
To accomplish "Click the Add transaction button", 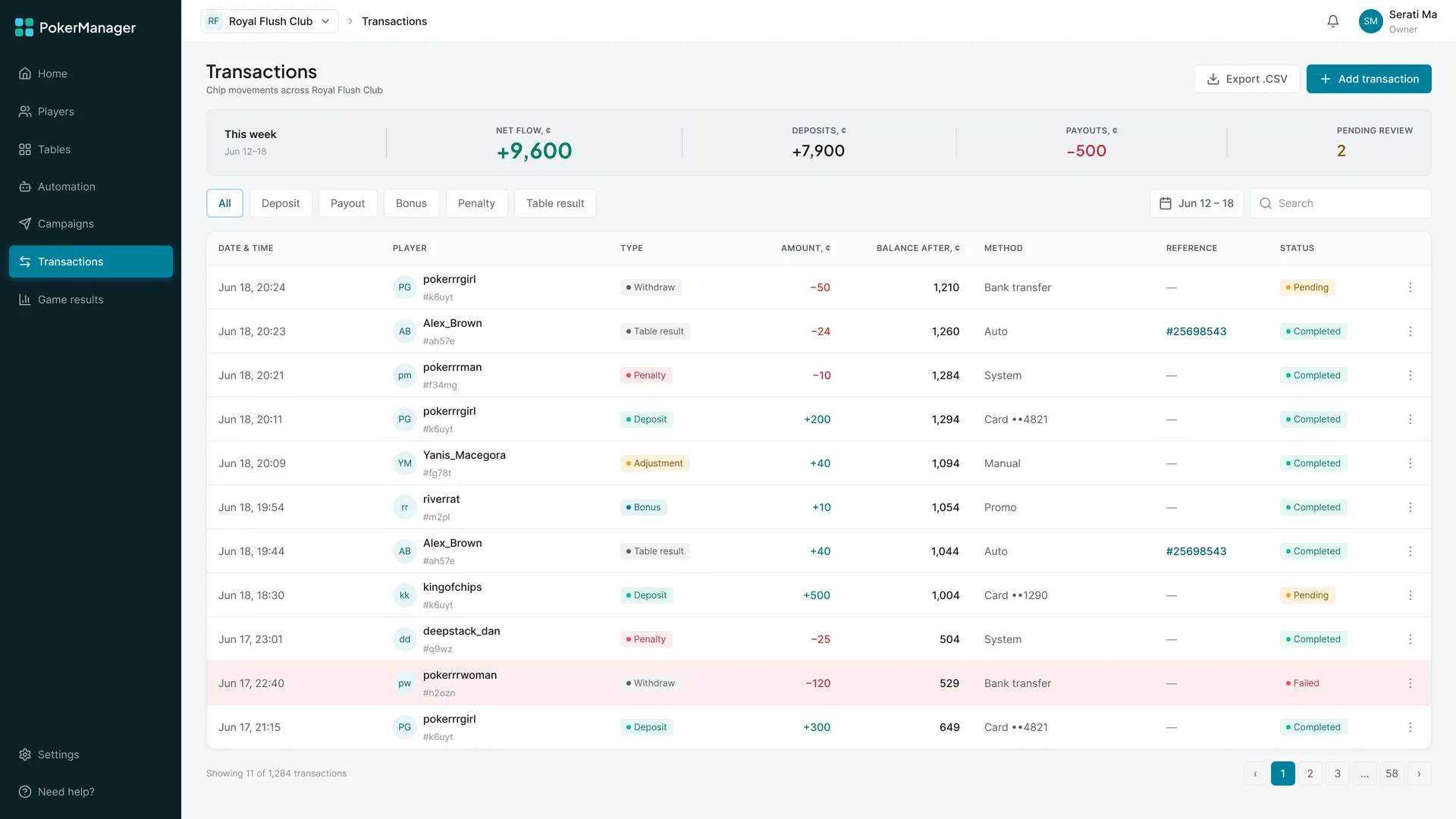I will (x=1369, y=79).
